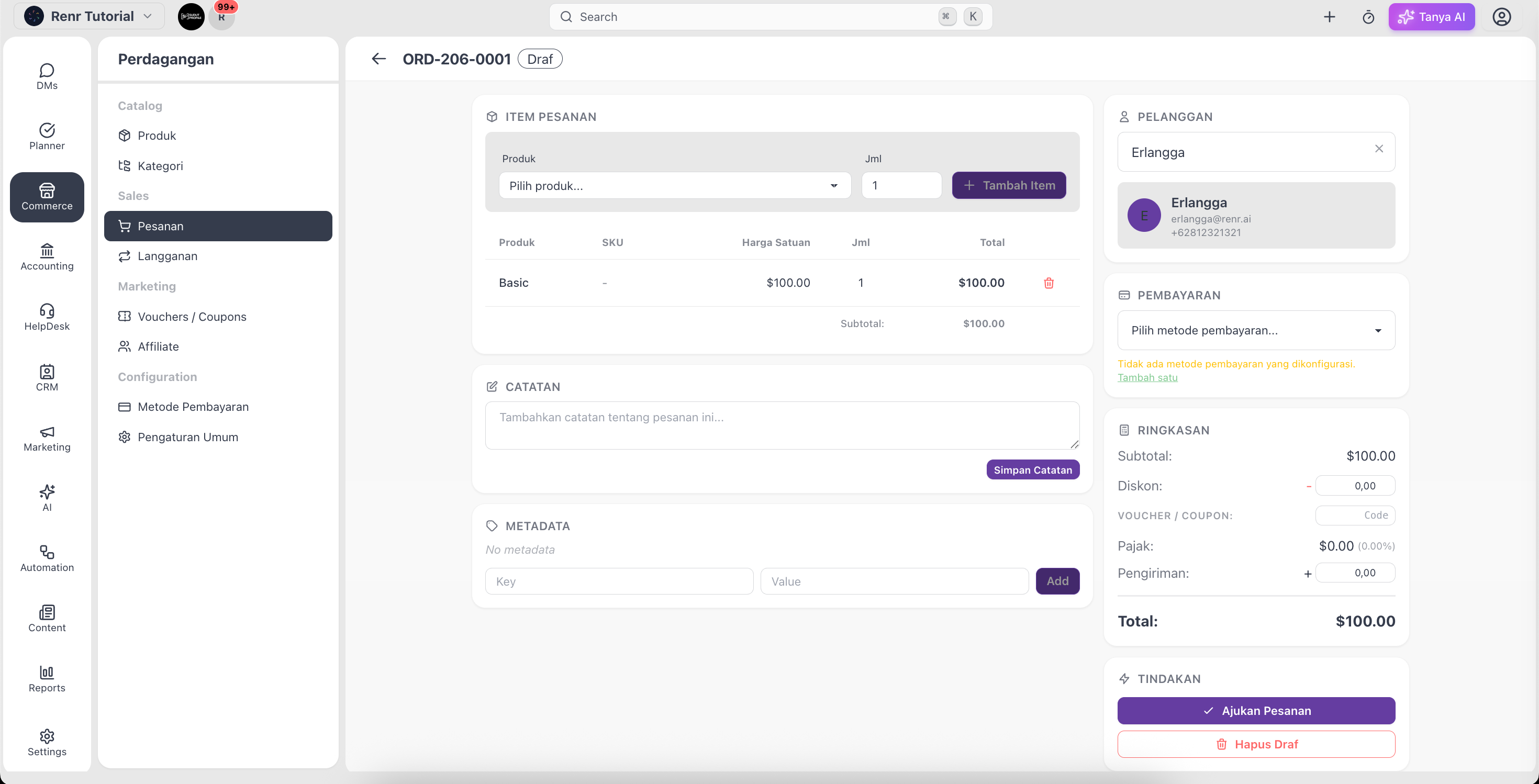Open the R avatar with 99+ badge

pyautogui.click(x=222, y=17)
